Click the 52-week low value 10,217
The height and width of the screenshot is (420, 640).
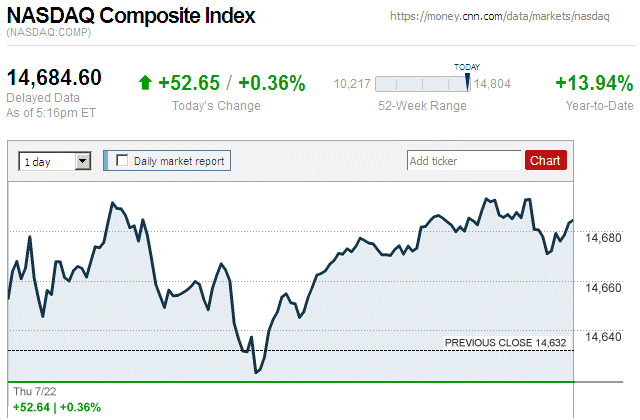click(x=353, y=84)
